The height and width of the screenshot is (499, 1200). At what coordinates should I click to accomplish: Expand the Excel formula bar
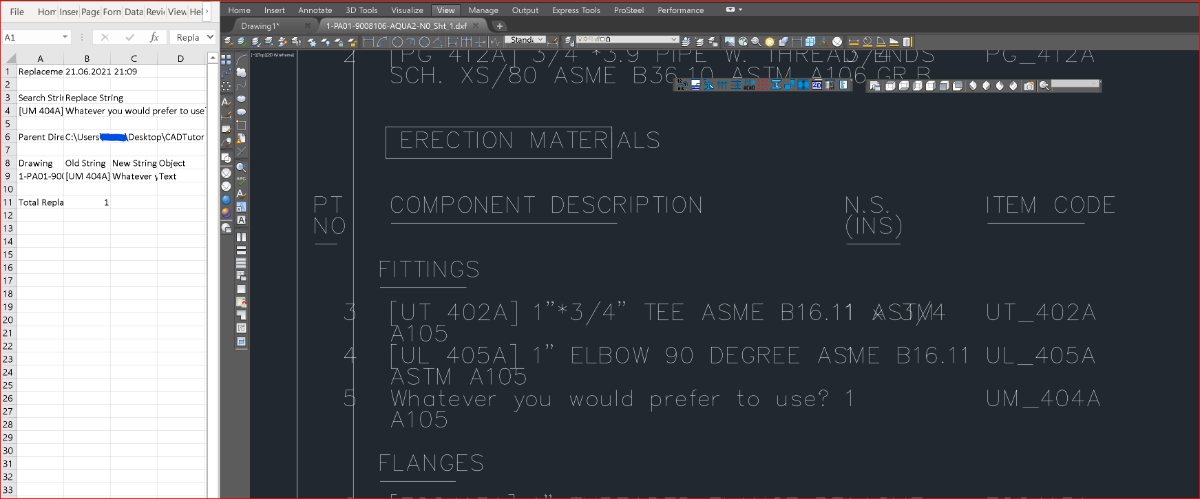[x=211, y=37]
